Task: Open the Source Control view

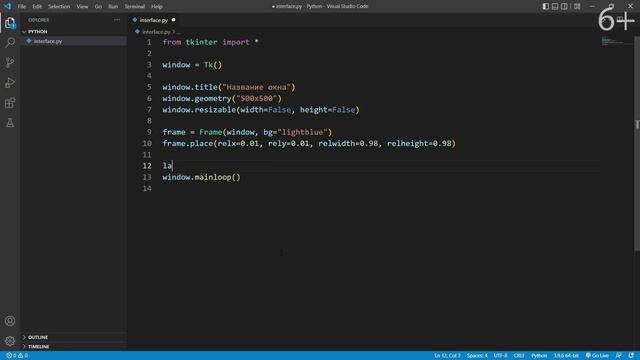Action: (10, 62)
